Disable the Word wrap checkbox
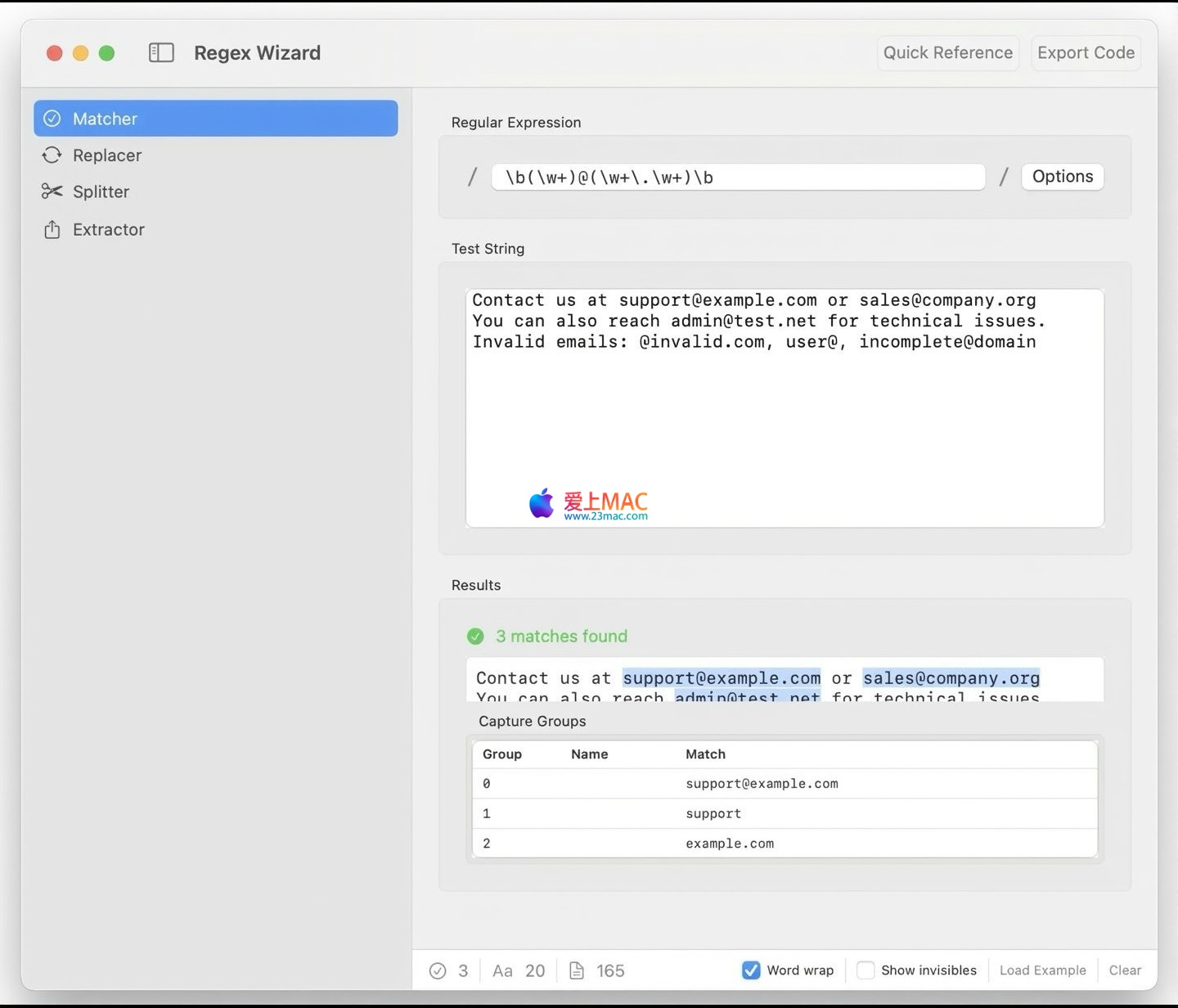1178x1008 pixels. [x=751, y=970]
